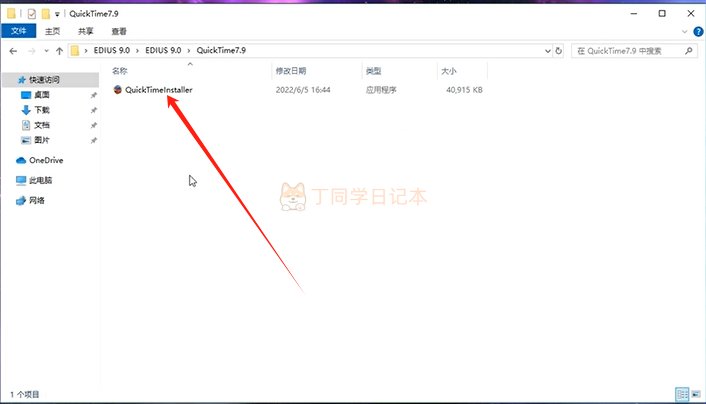Switch to the 共享 ribbon tab
The image size is (706, 404).
pos(86,31)
